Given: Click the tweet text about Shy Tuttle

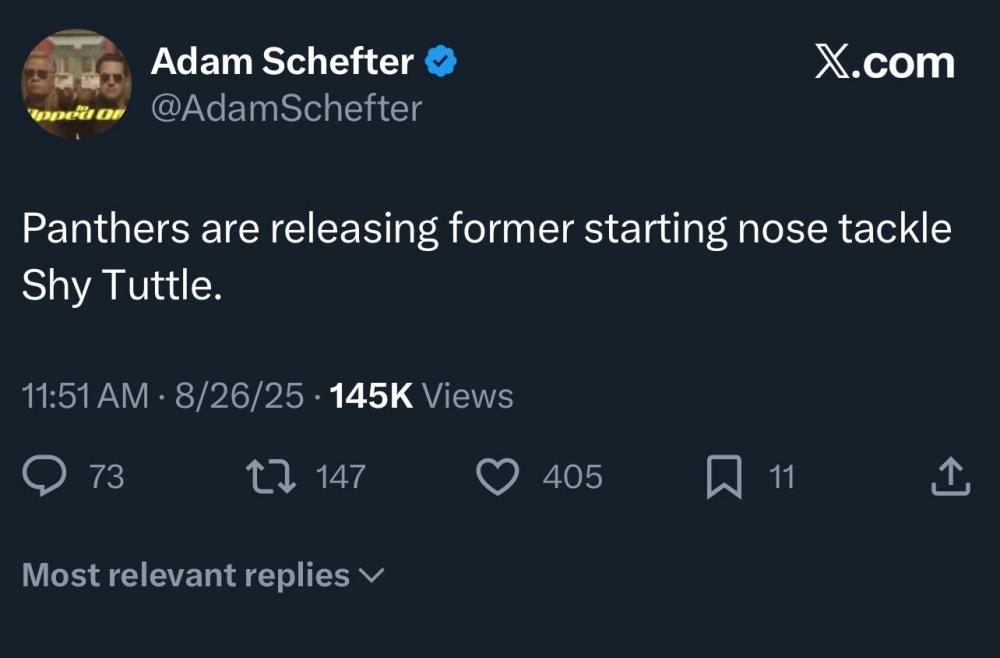Looking at the screenshot, I should tap(486, 257).
